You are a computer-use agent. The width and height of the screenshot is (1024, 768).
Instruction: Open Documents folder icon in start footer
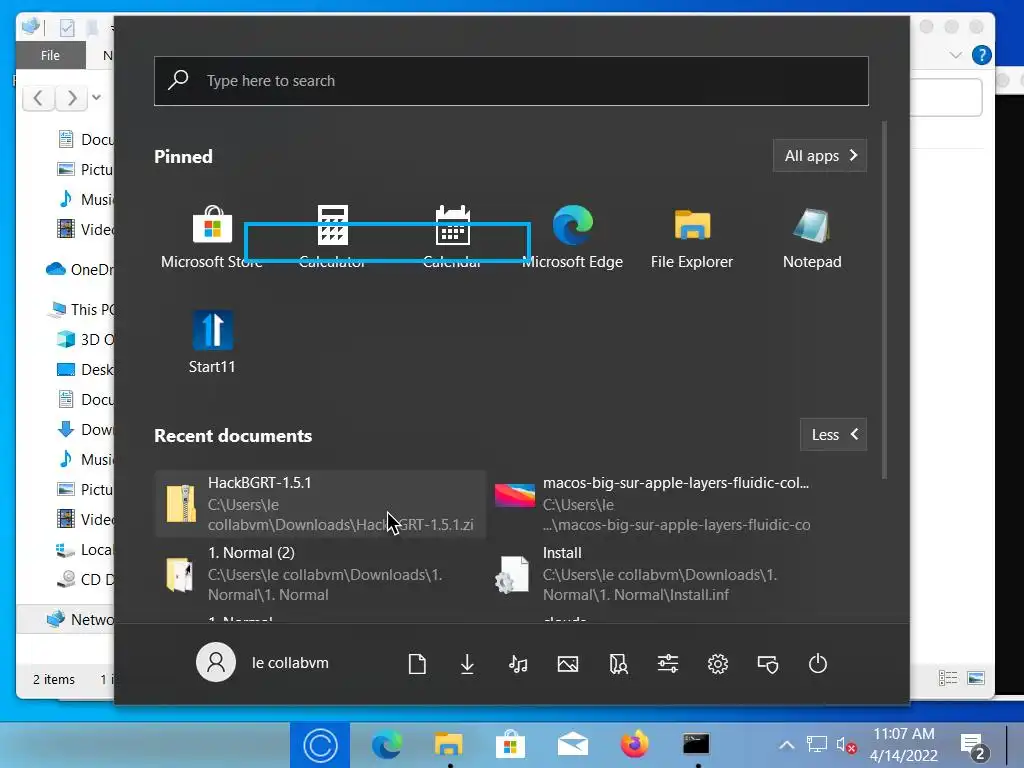pos(417,664)
